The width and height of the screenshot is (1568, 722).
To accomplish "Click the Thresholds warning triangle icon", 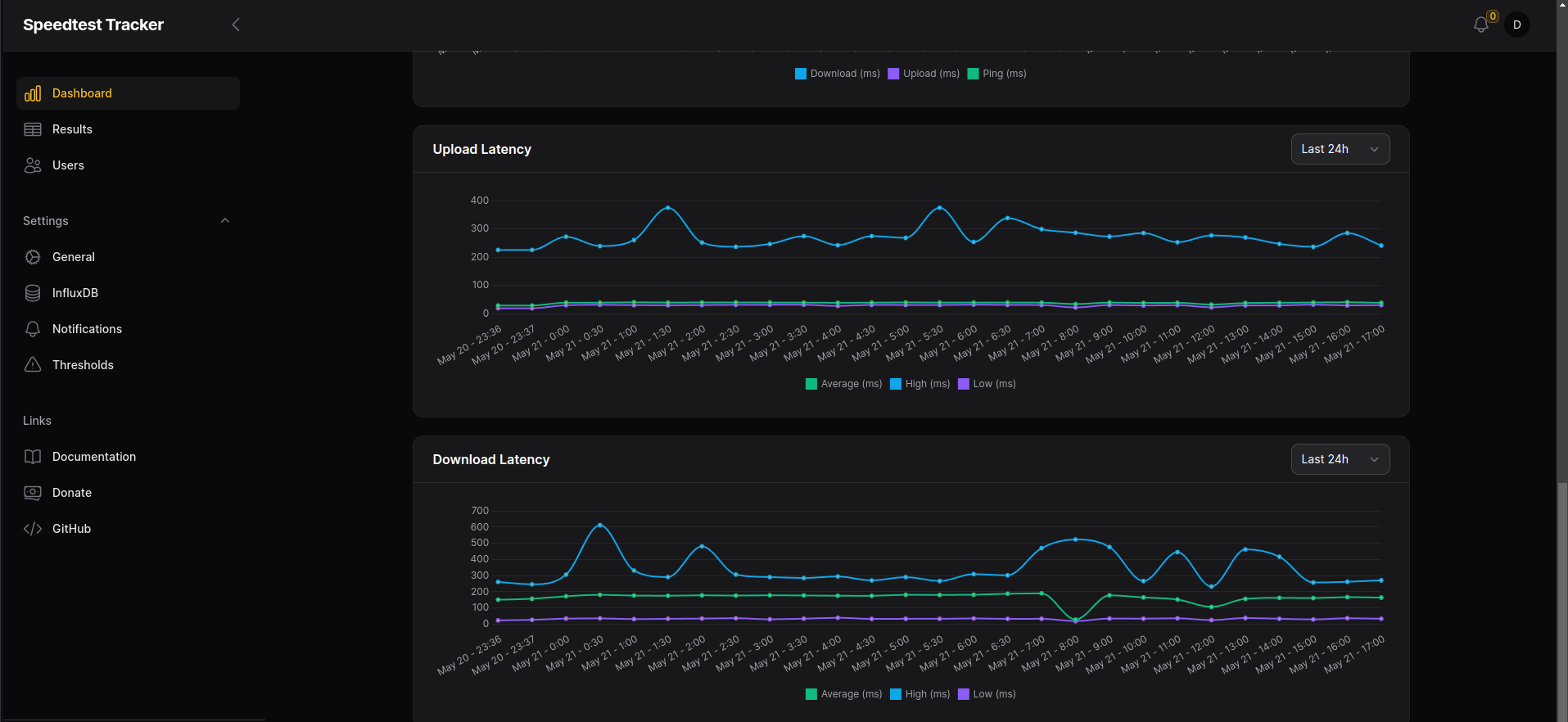I will (x=33, y=365).
